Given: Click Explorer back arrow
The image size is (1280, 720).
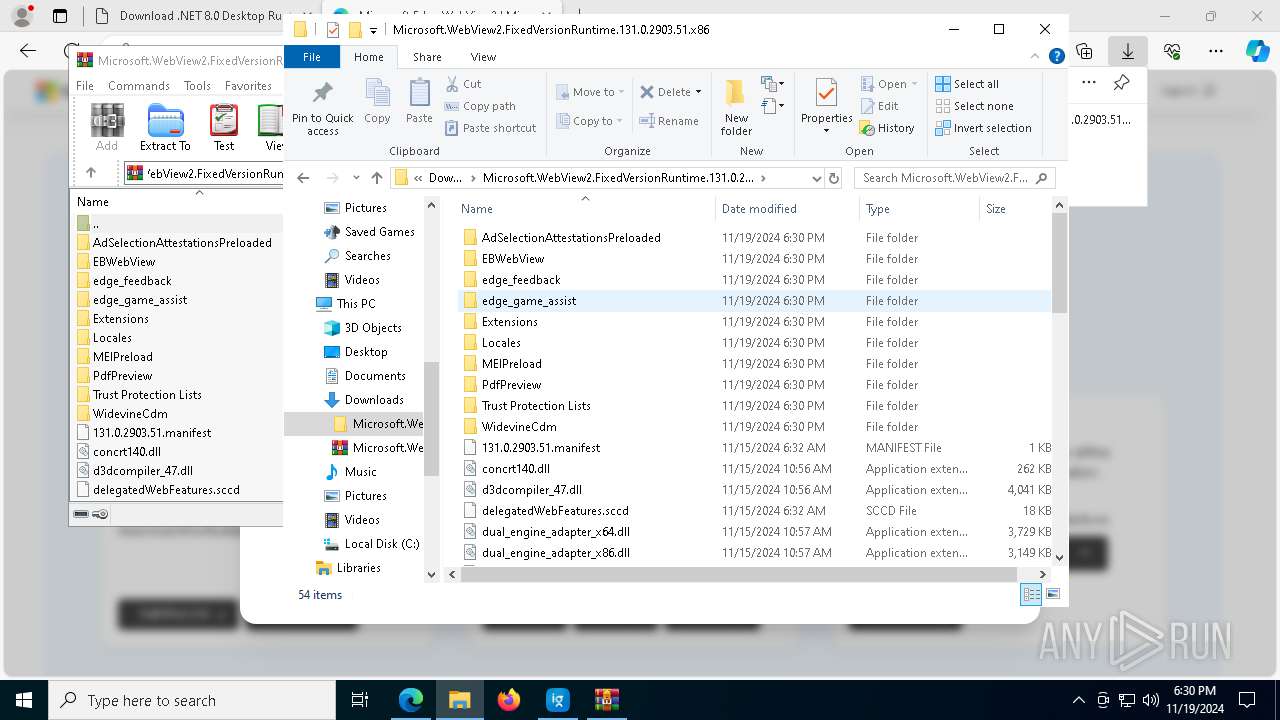Looking at the screenshot, I should 303,178.
